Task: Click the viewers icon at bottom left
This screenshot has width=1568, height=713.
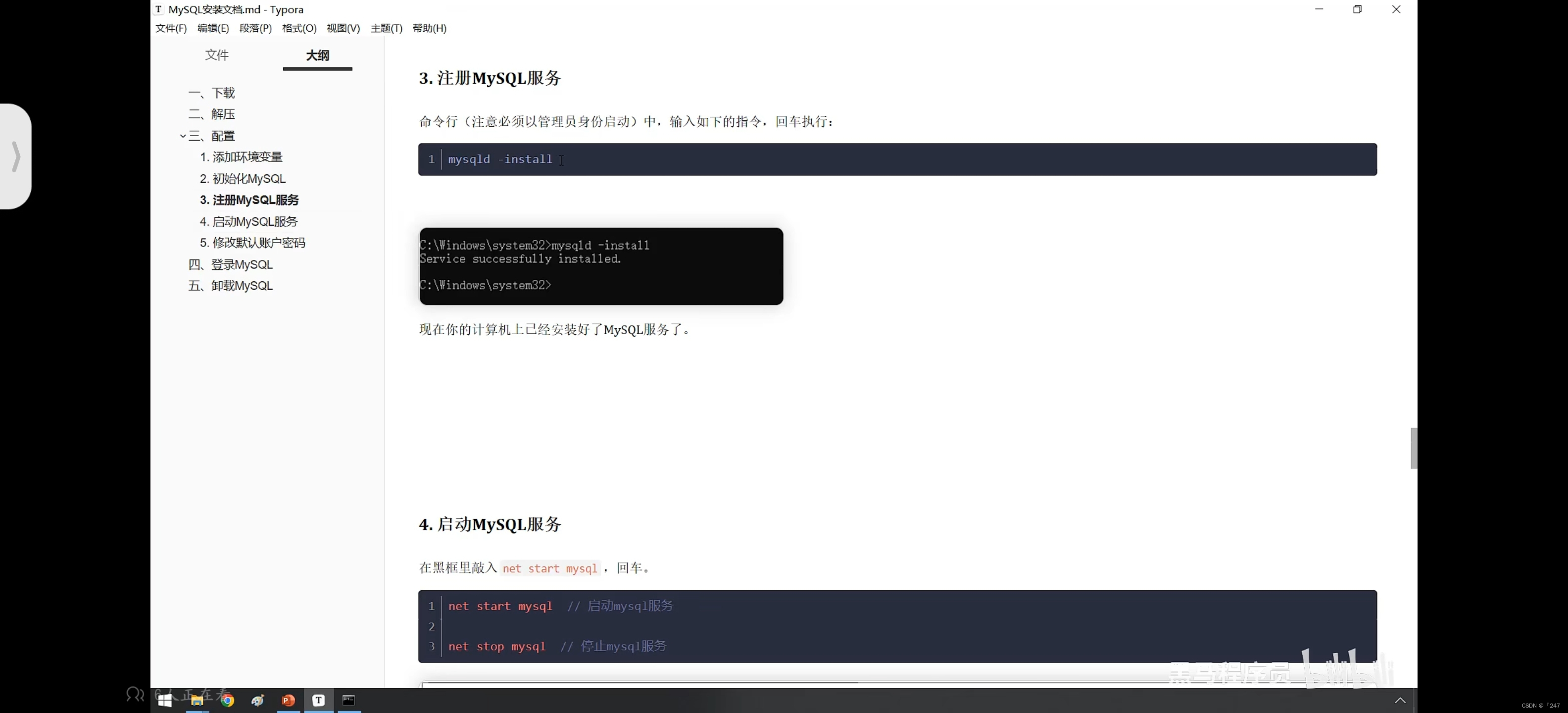Action: (x=135, y=694)
